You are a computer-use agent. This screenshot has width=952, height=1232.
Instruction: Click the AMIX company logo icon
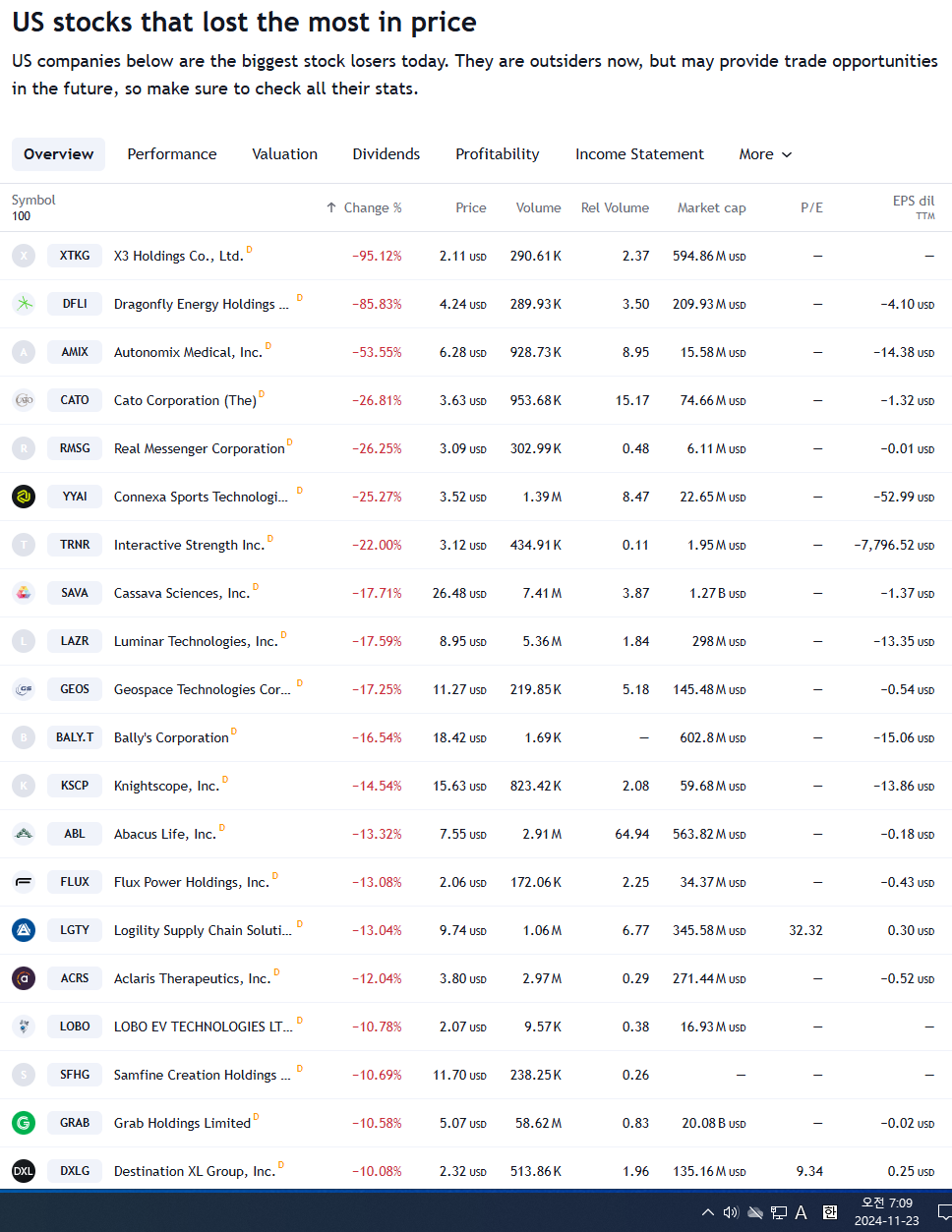tap(24, 352)
